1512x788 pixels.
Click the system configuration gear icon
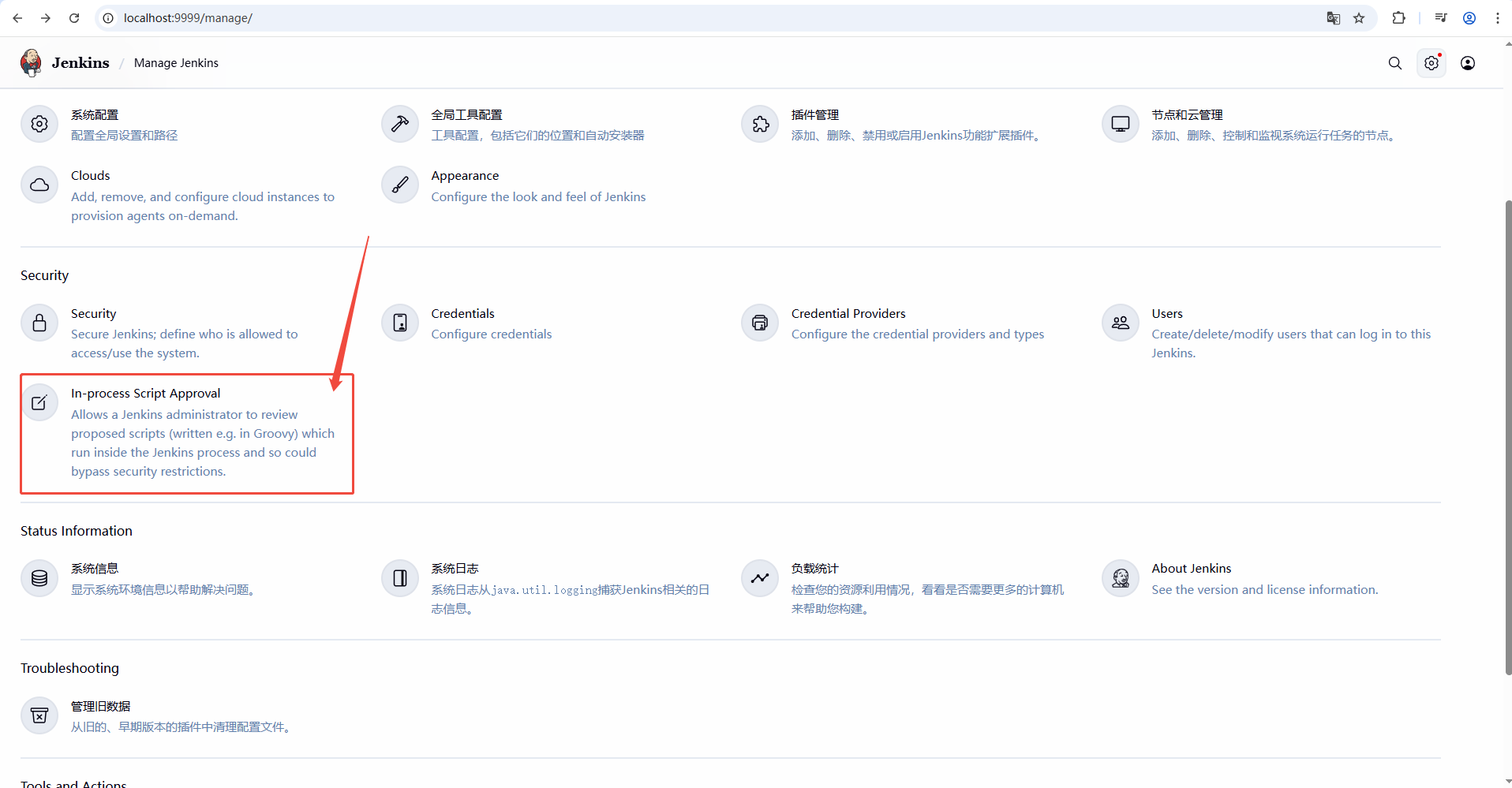point(39,124)
